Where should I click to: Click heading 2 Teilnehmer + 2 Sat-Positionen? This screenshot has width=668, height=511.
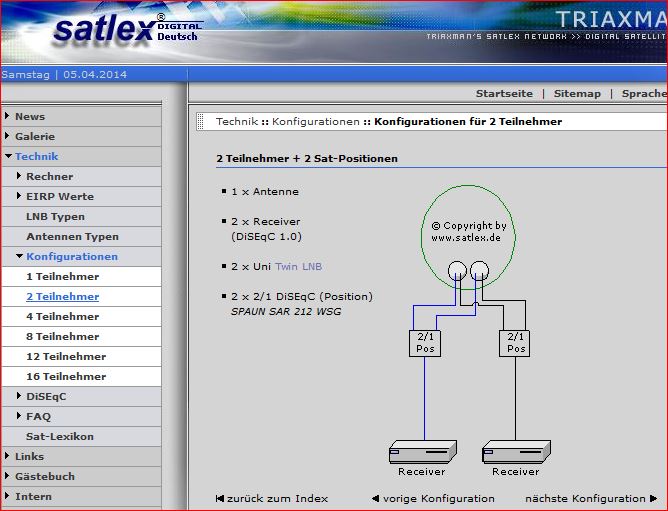click(x=307, y=159)
